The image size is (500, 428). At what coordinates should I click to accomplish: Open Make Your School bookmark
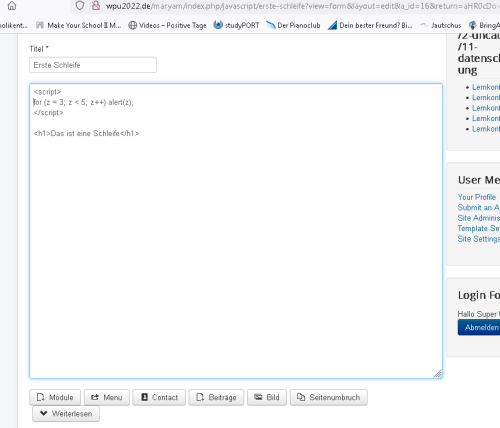pos(79,25)
